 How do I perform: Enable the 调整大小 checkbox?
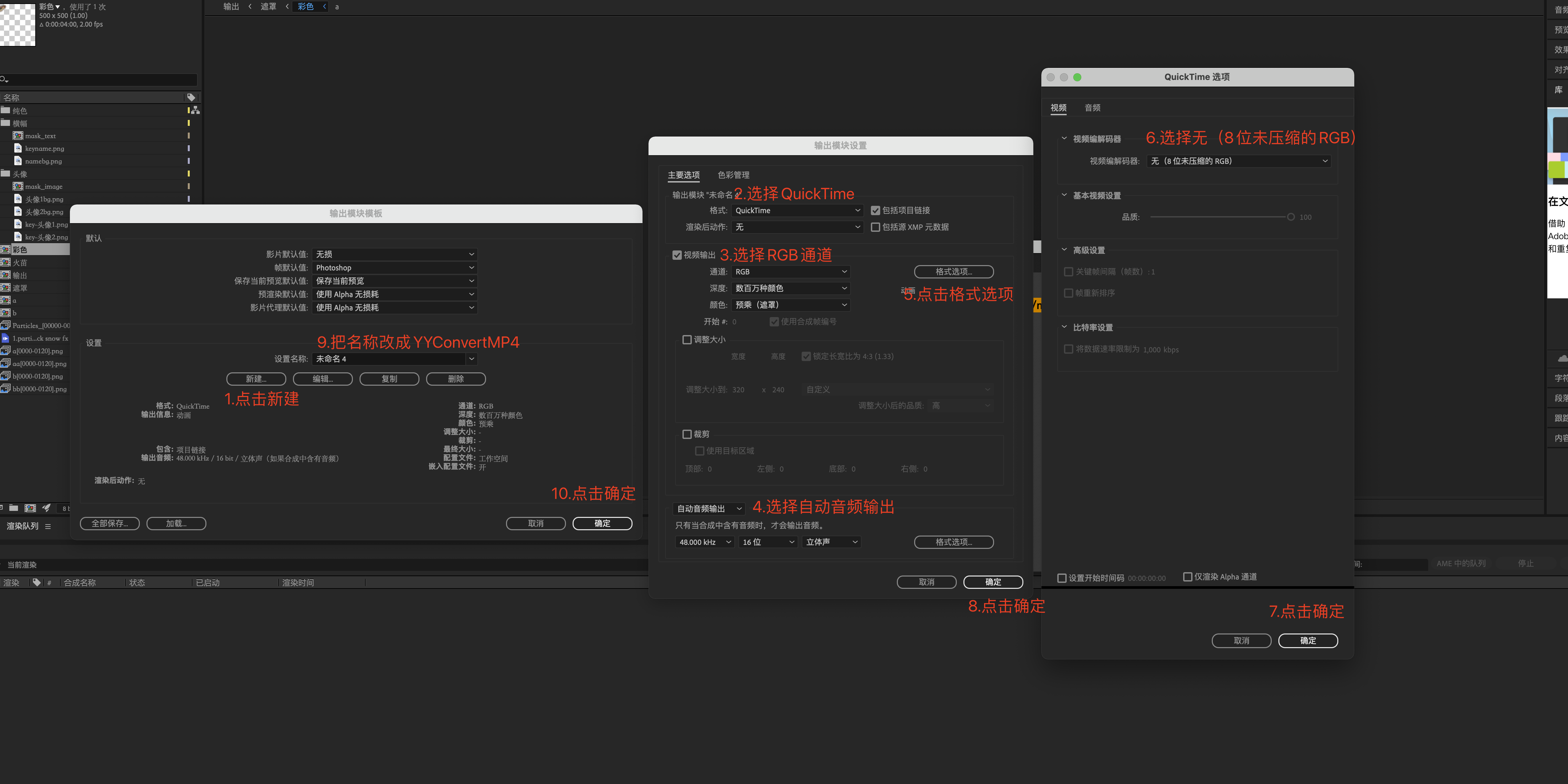pyautogui.click(x=687, y=340)
